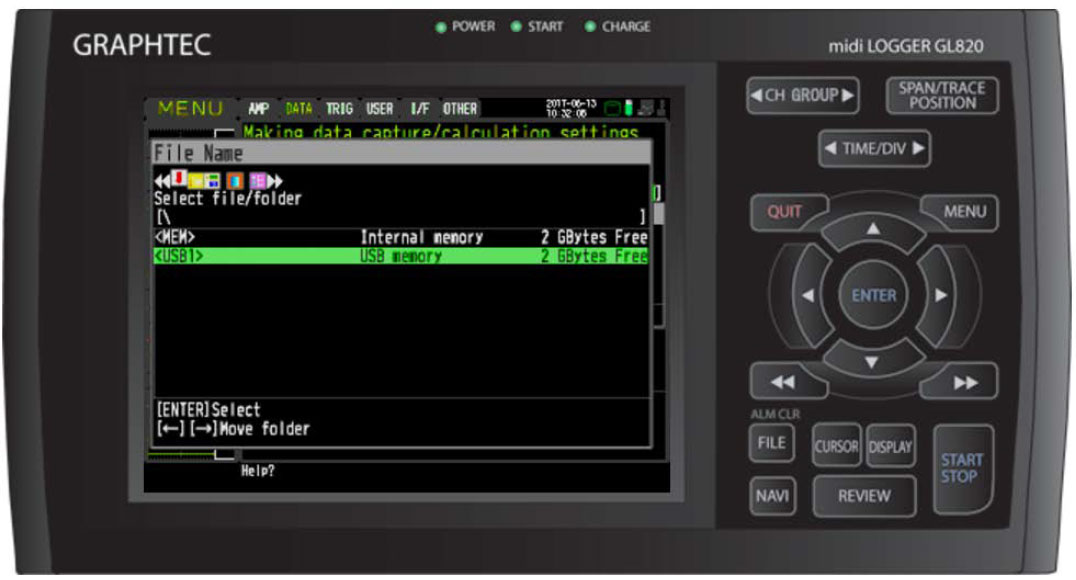
Task: Check the gray USB status icon
Action: point(662,108)
